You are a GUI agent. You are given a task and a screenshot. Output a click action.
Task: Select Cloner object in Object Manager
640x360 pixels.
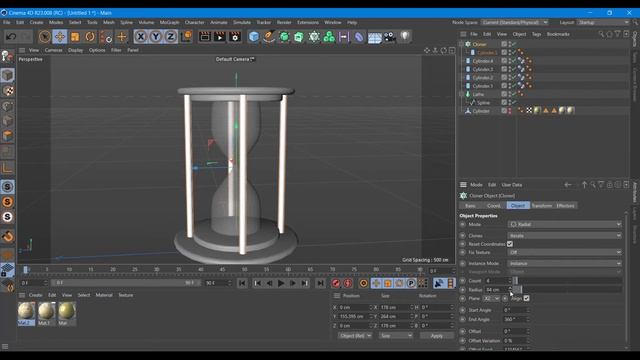[x=479, y=44]
